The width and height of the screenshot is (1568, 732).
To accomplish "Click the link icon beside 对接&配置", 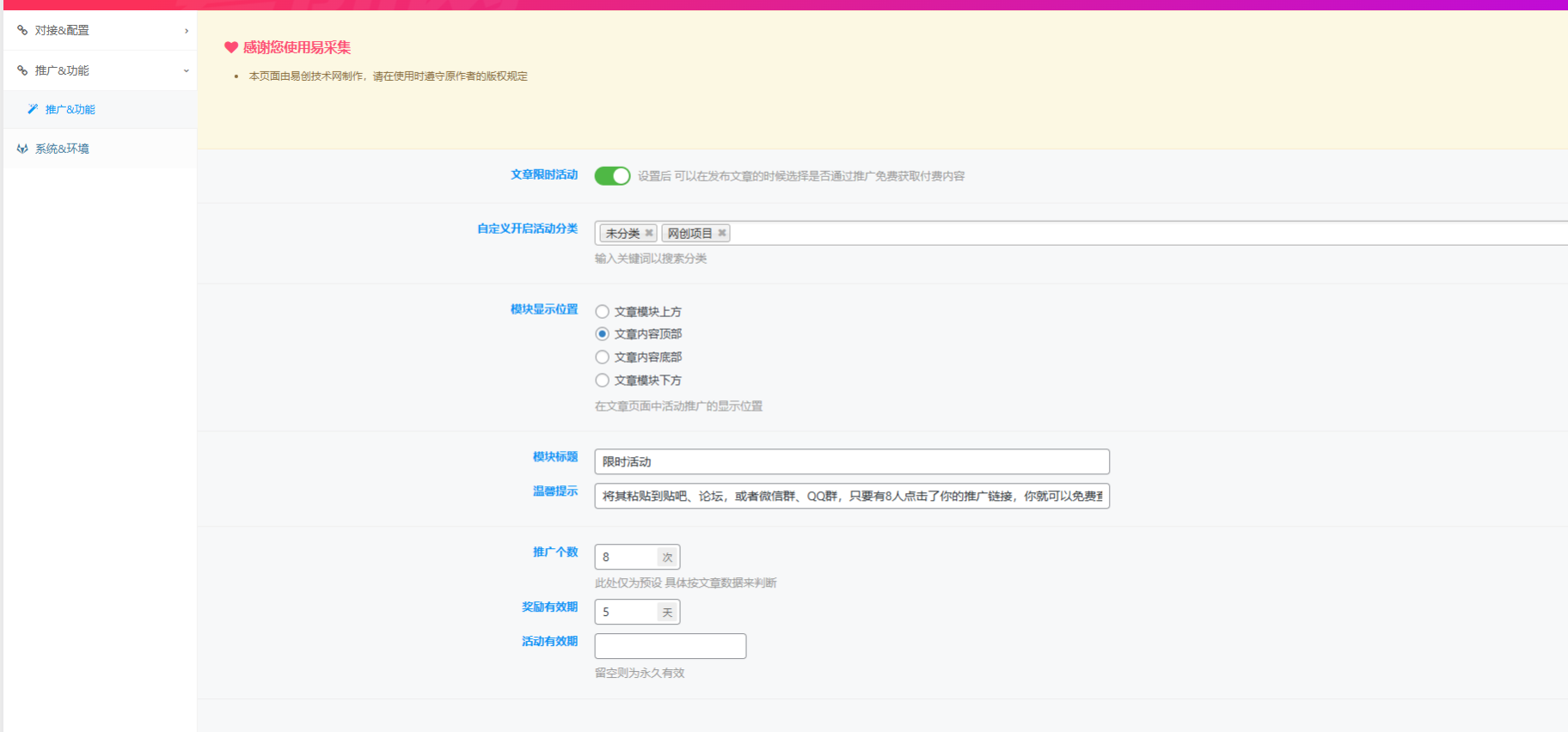I will (x=22, y=30).
